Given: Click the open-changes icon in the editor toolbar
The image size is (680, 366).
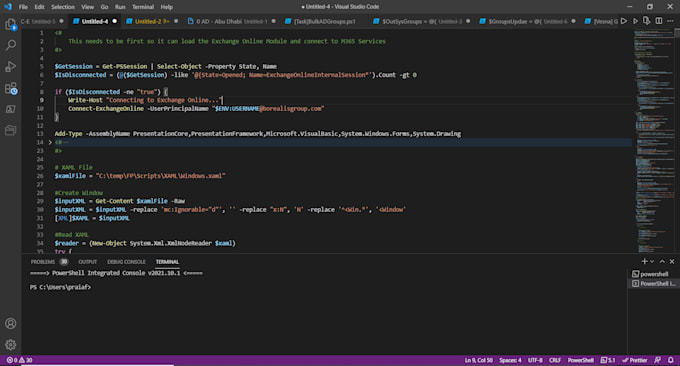Looking at the screenshot, I should tap(647, 21).
